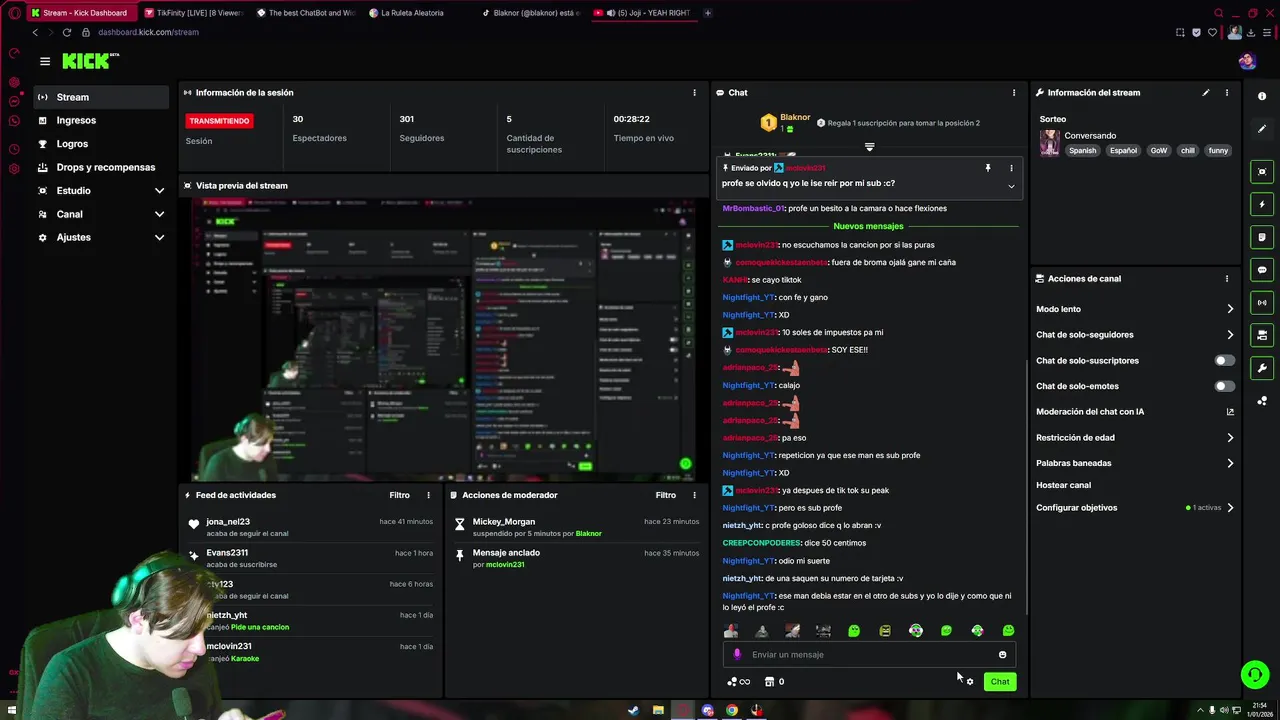Viewport: 1280px width, 720px height.
Task: Open Chat panel three-dots menu
Action: pos(1014,92)
